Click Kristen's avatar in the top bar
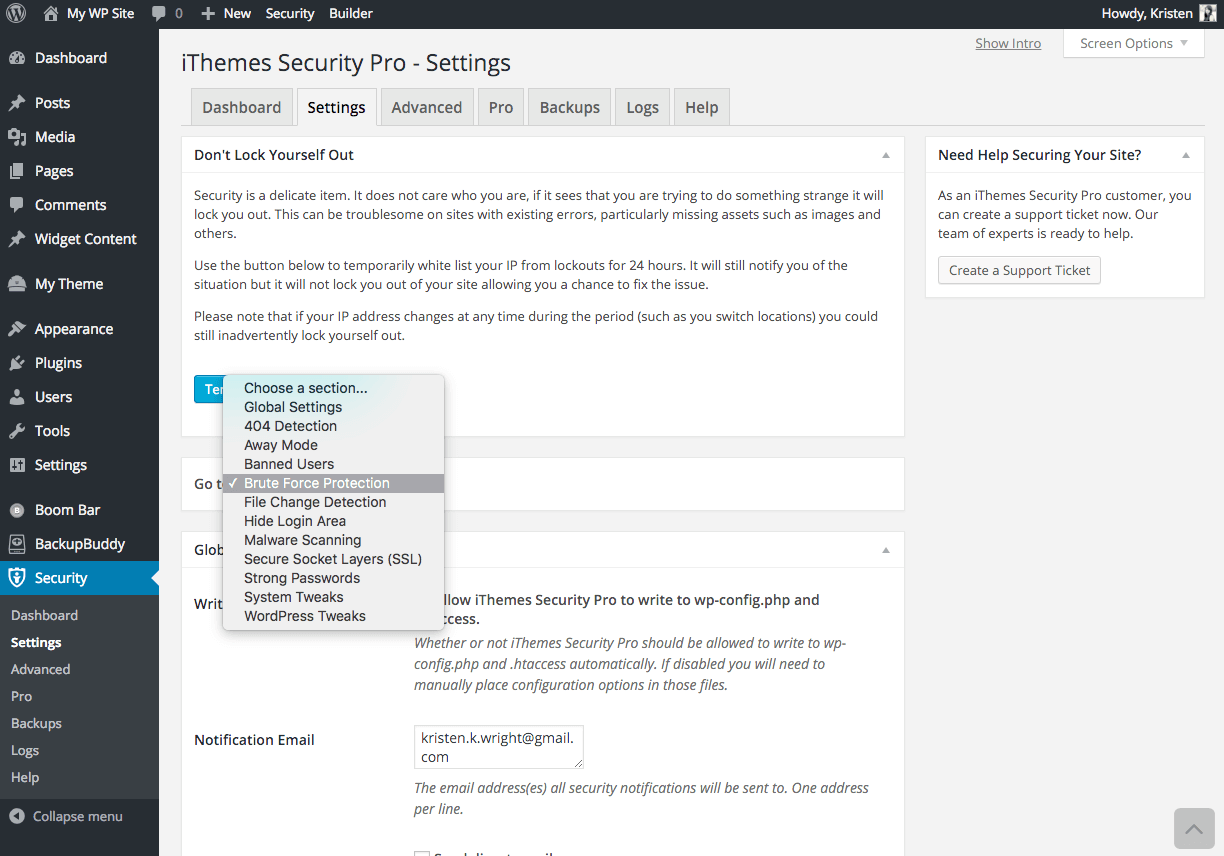Viewport: 1224px width, 856px height. coord(1208,14)
